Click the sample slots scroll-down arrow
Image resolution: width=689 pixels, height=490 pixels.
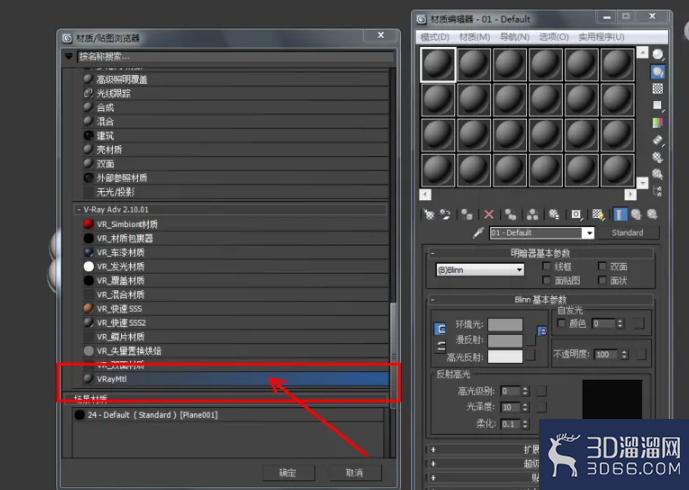point(643,183)
